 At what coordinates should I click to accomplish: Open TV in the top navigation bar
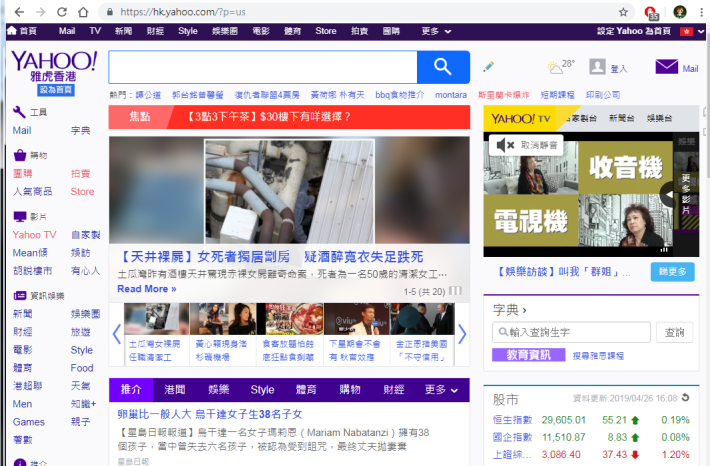95,31
